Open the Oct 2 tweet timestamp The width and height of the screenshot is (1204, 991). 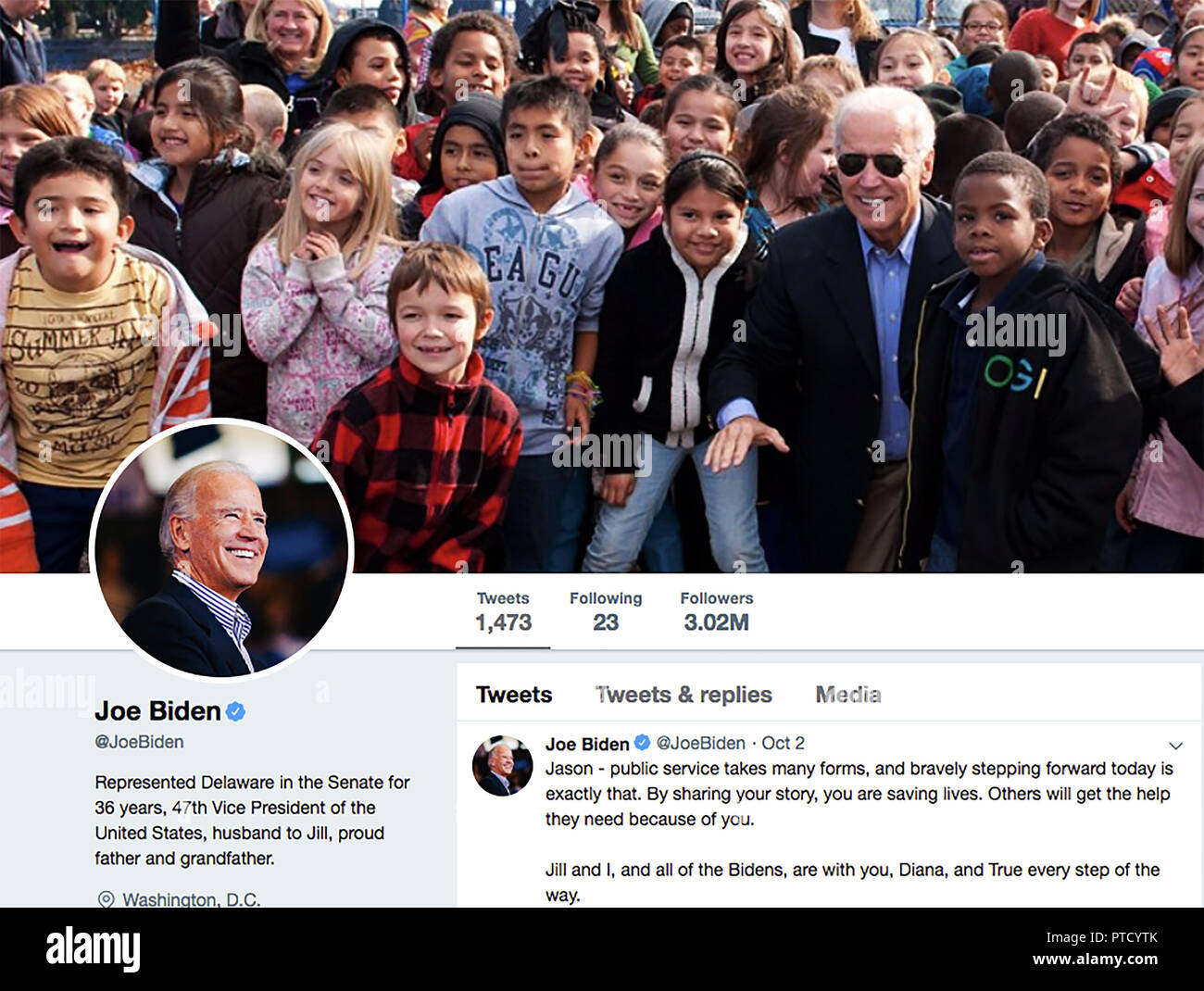point(783,743)
